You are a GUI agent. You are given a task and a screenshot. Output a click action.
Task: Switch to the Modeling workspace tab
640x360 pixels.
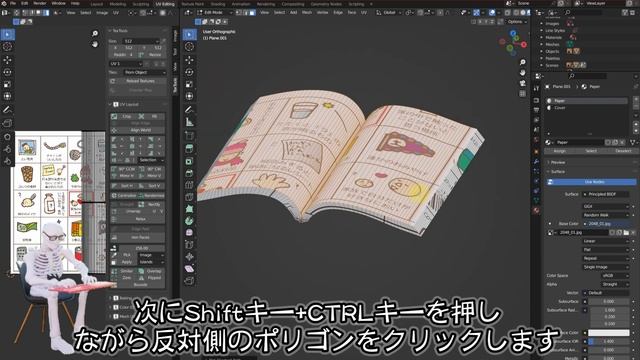(118, 4)
